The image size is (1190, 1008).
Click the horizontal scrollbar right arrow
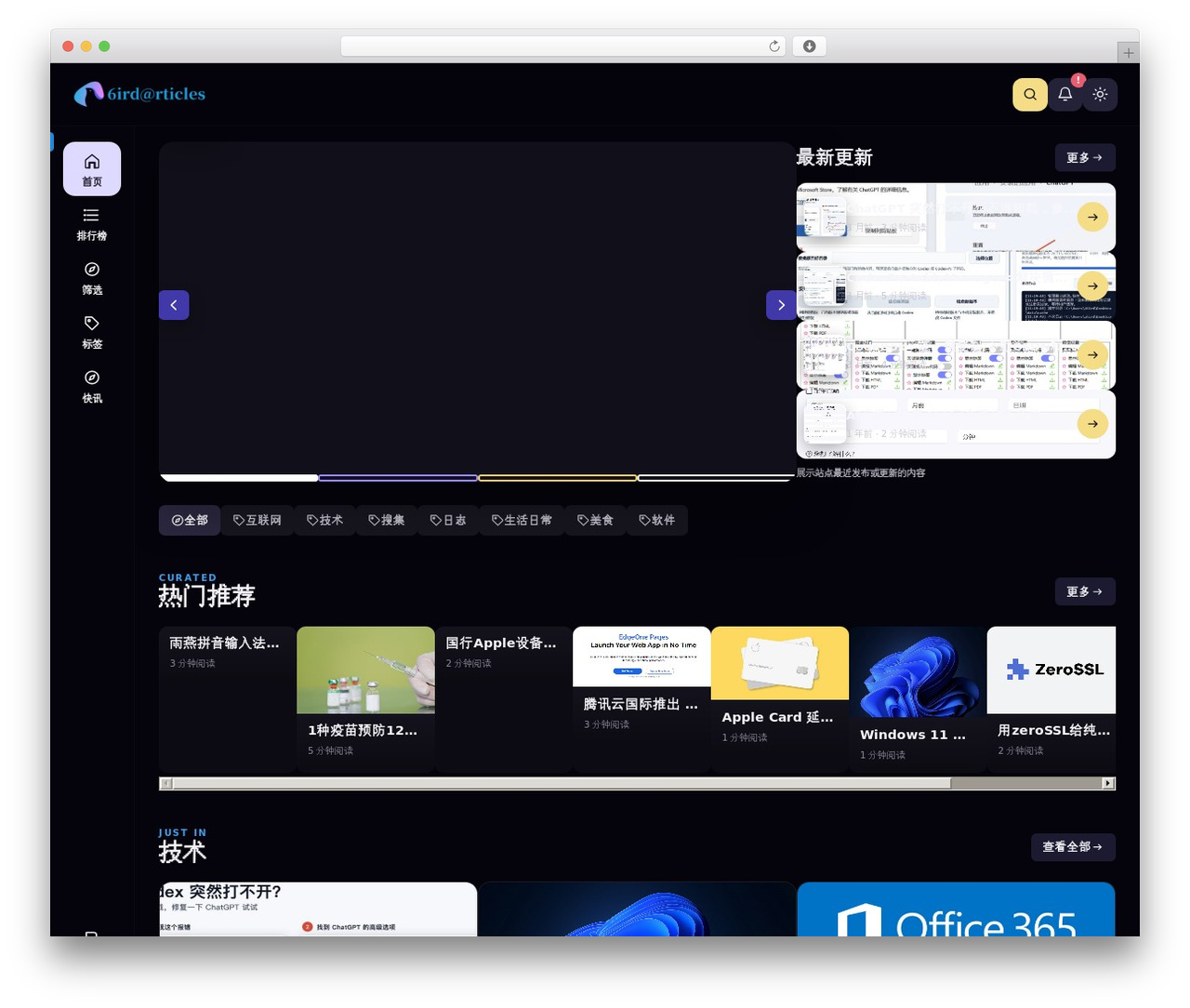click(1108, 783)
